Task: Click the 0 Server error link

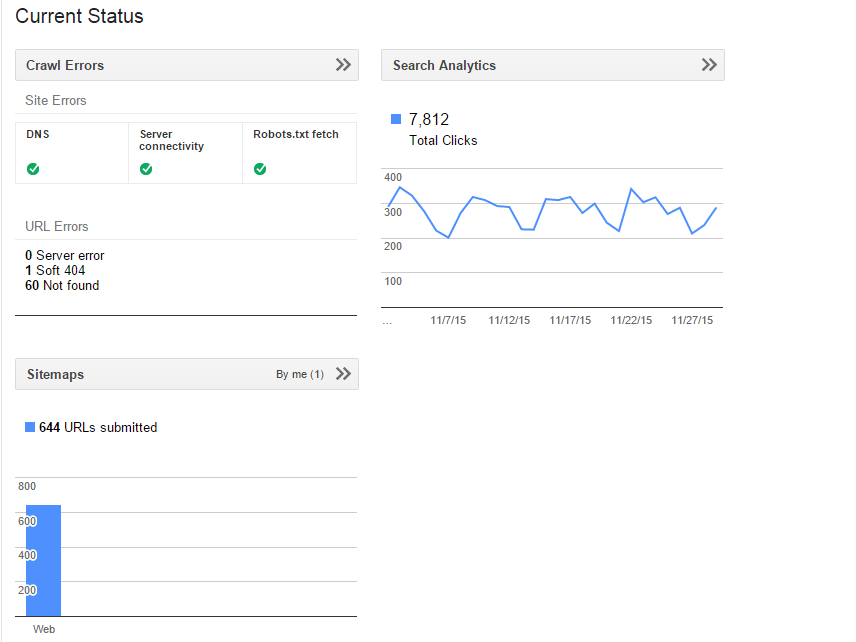Action: click(x=65, y=255)
